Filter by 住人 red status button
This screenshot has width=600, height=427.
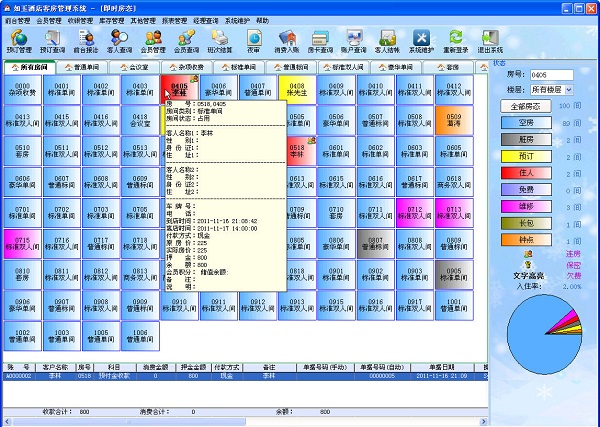tap(526, 173)
